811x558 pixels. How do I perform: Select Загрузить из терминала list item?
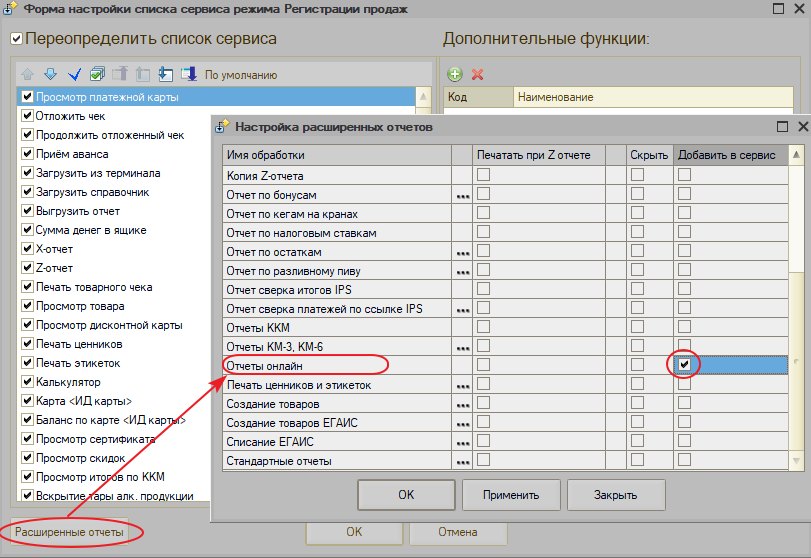[x=98, y=173]
